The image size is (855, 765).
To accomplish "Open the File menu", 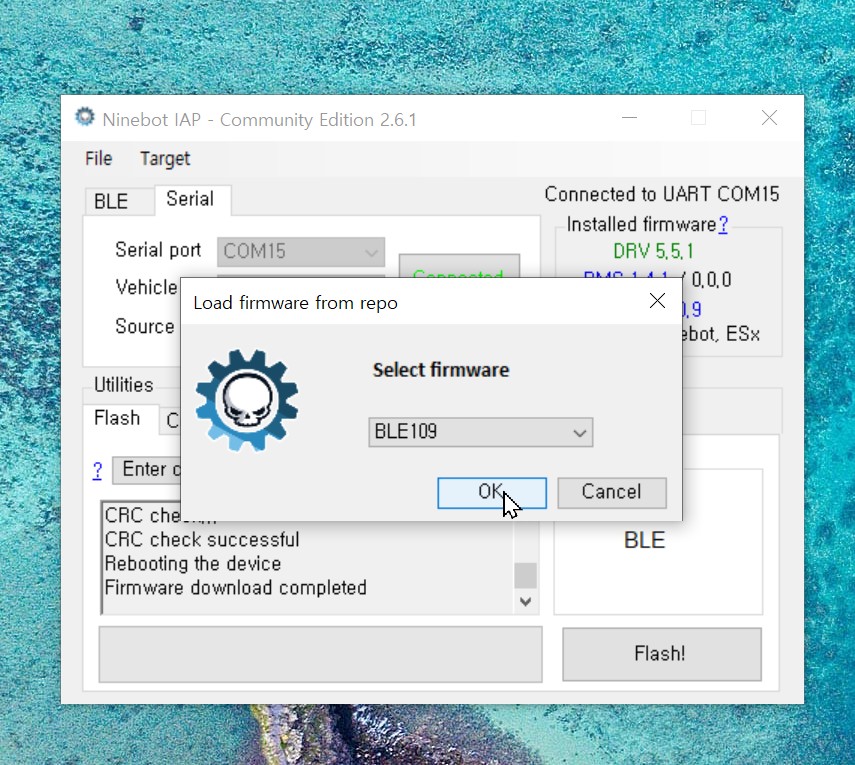I will click(99, 159).
